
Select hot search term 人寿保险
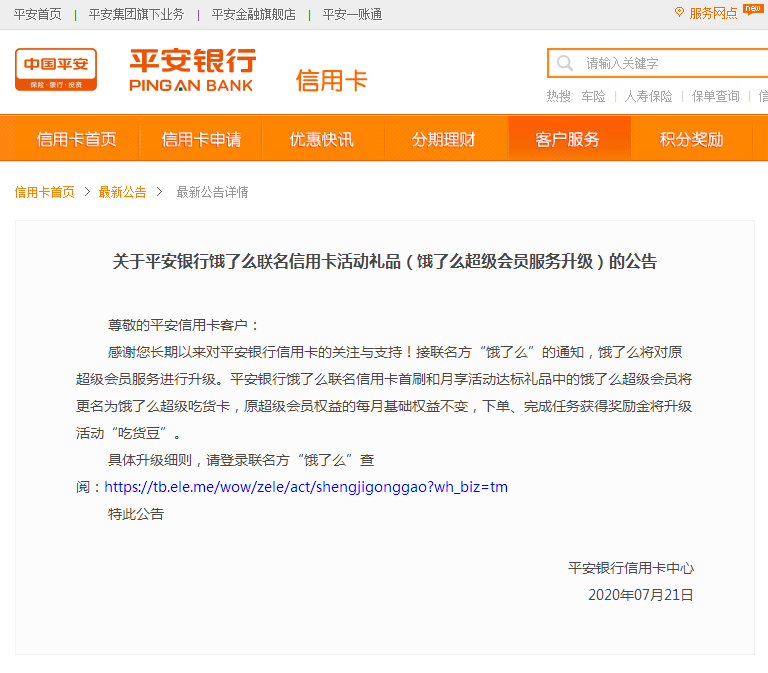tap(648, 96)
